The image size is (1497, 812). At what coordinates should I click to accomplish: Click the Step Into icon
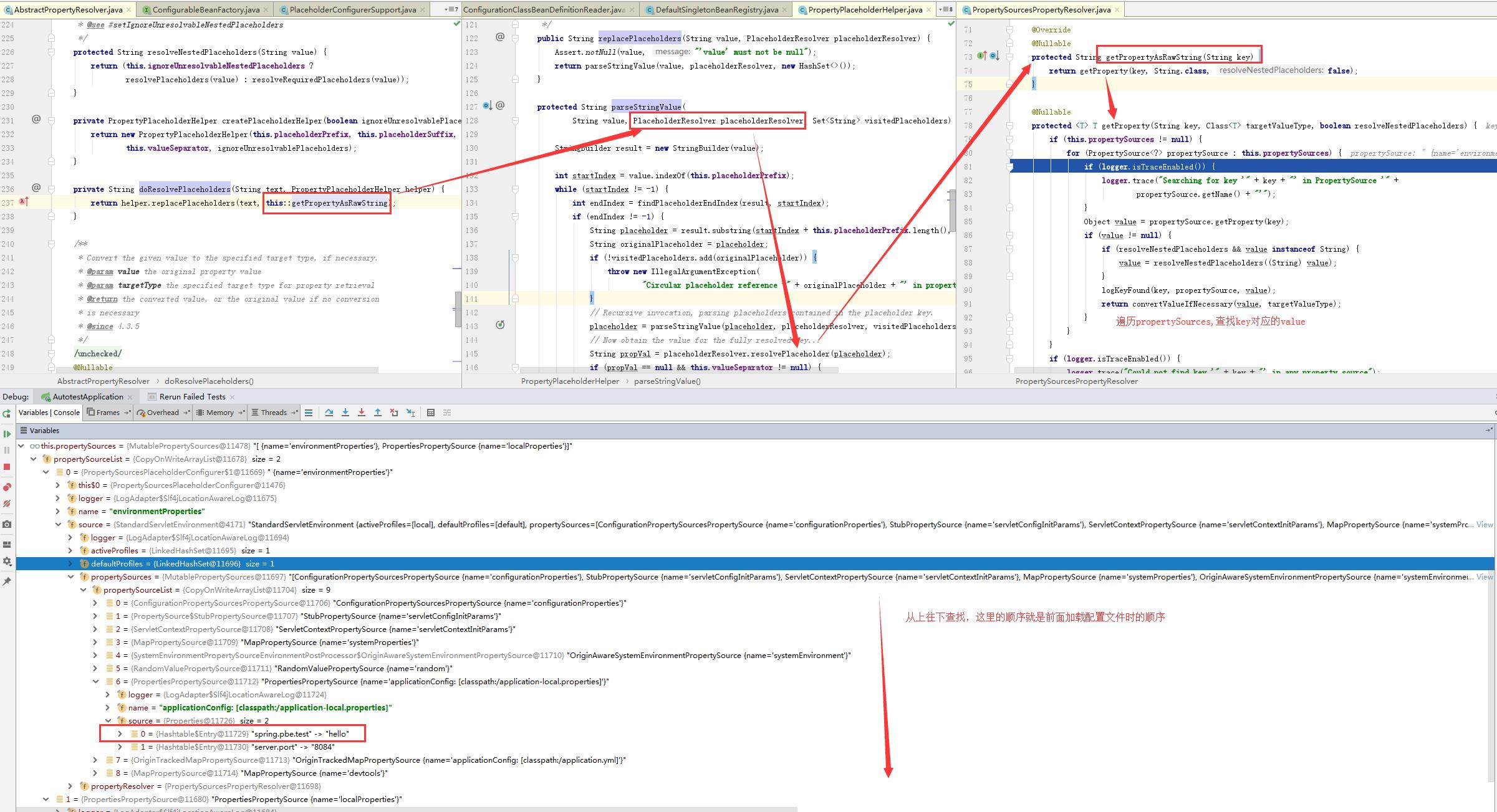(345, 412)
